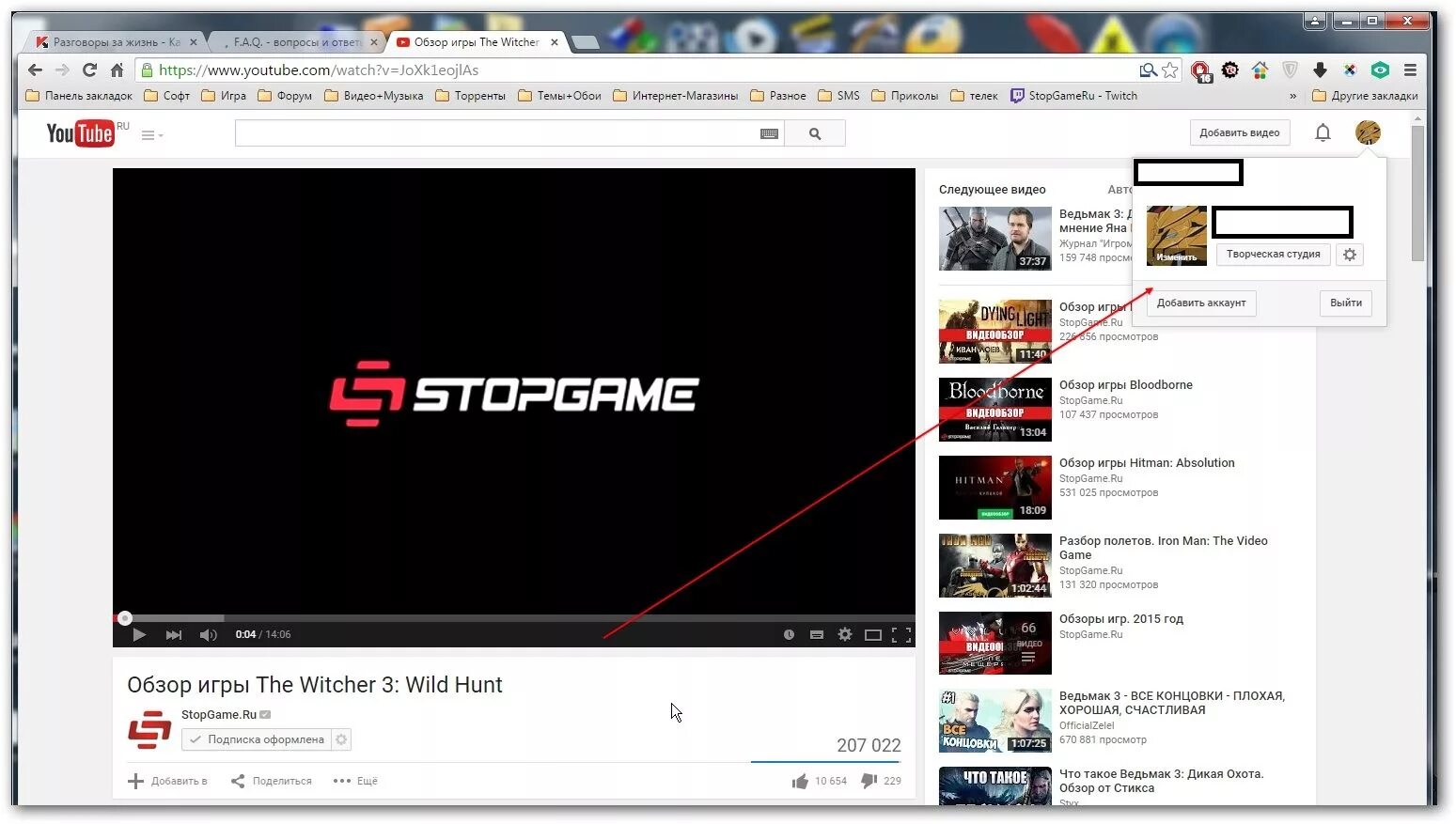Toggle subtitles in the player

pyautogui.click(x=817, y=635)
